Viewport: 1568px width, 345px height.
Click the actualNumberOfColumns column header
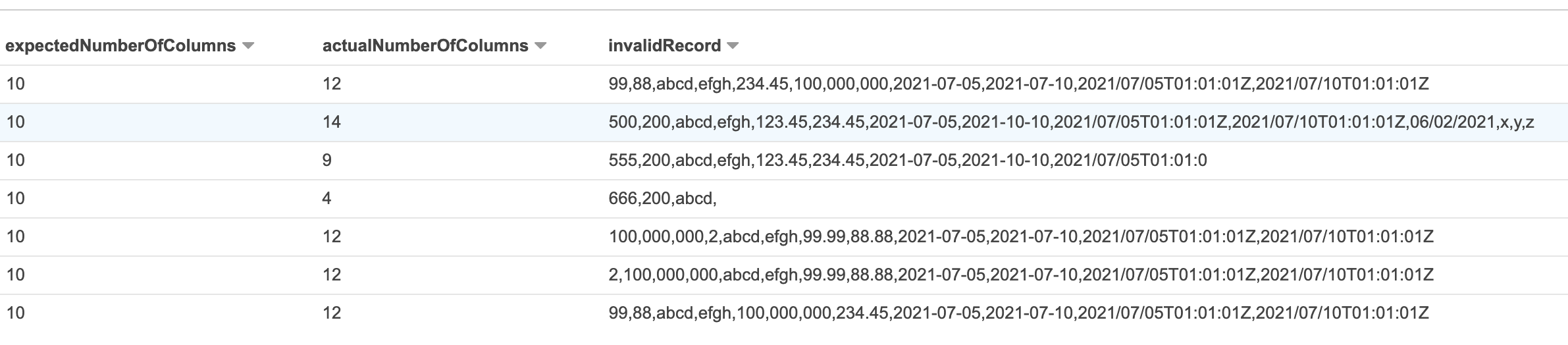coord(425,46)
